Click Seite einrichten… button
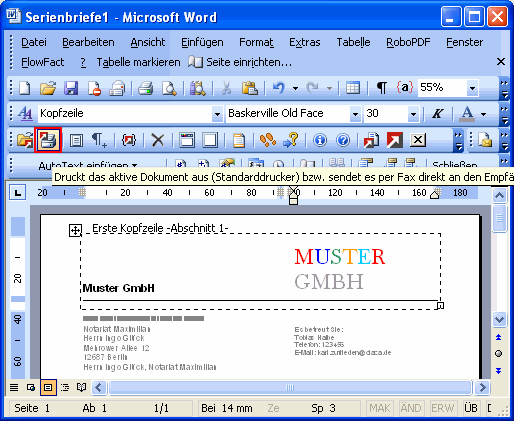Image resolution: width=514 pixels, height=421 pixels. coord(240,62)
